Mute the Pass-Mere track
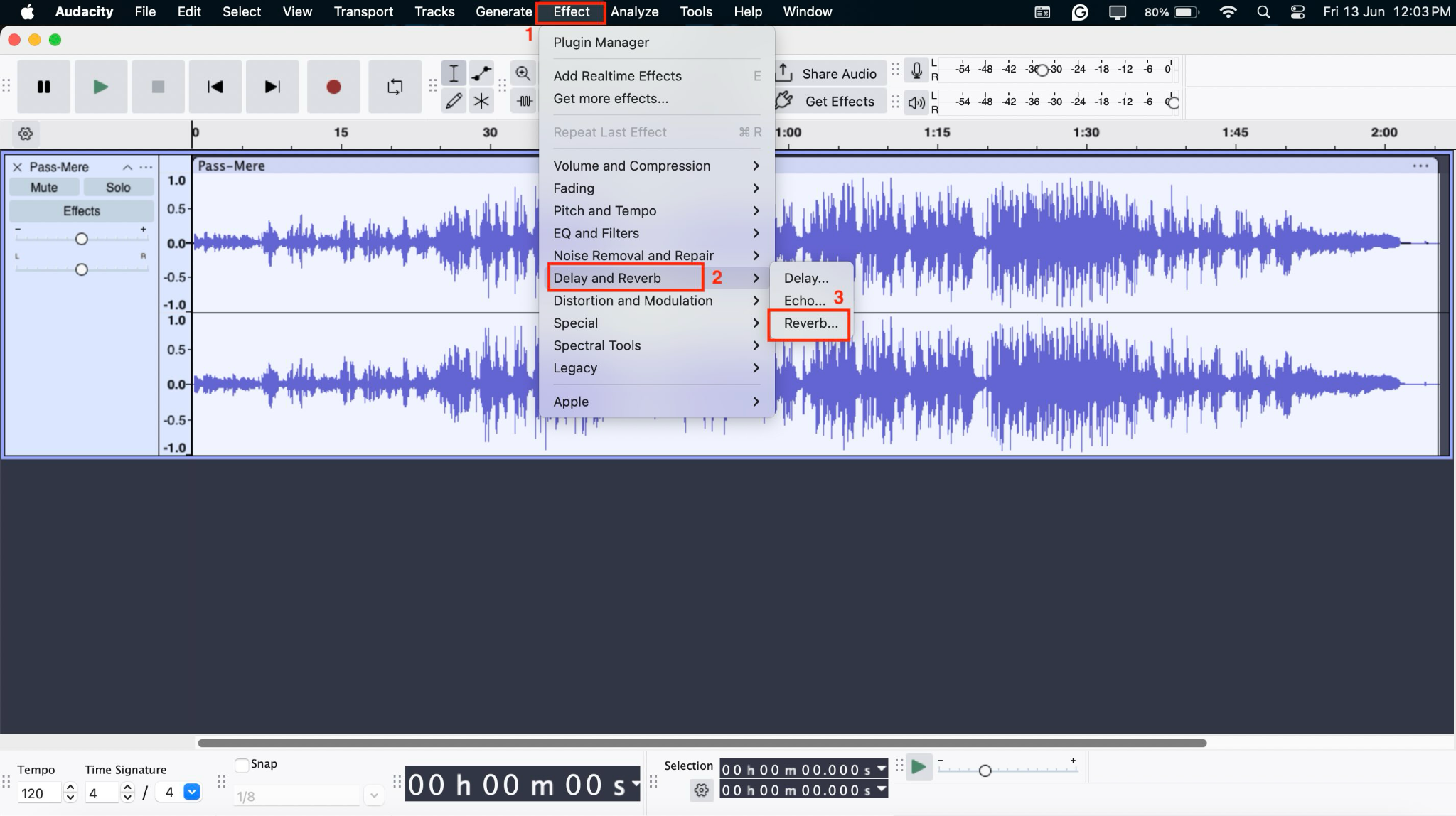 pyautogui.click(x=44, y=188)
